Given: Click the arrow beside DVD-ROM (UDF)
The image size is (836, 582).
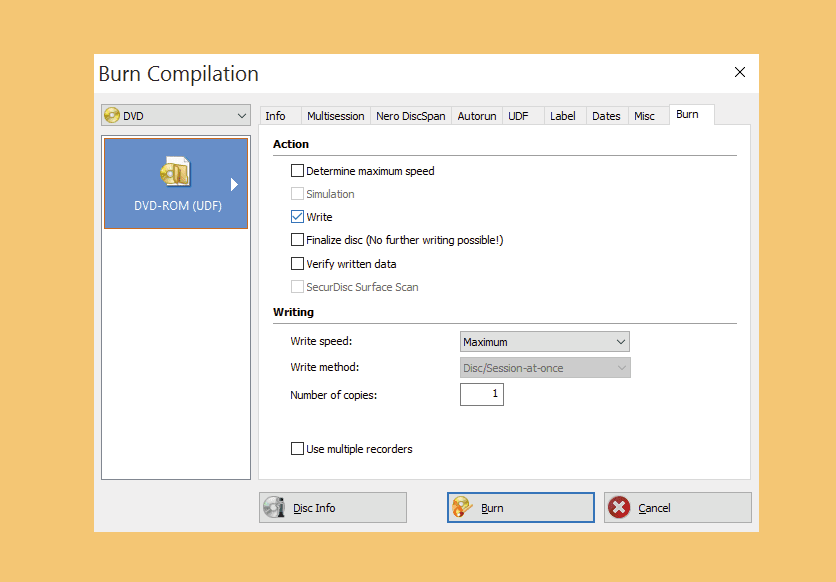Looking at the screenshot, I should click(234, 184).
